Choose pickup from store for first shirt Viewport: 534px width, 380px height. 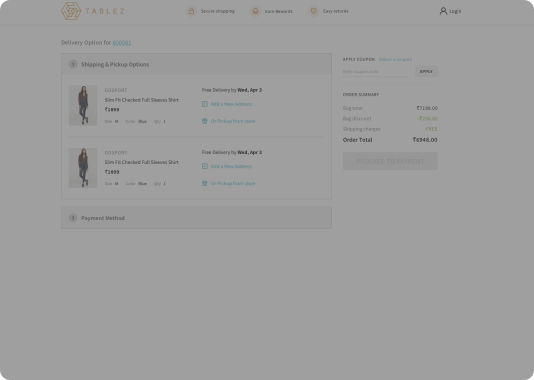(233, 121)
